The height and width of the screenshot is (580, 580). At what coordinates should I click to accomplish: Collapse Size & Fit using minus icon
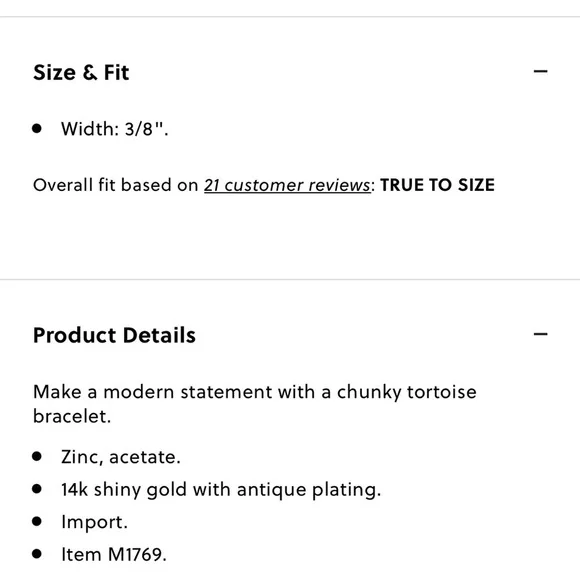click(x=540, y=71)
